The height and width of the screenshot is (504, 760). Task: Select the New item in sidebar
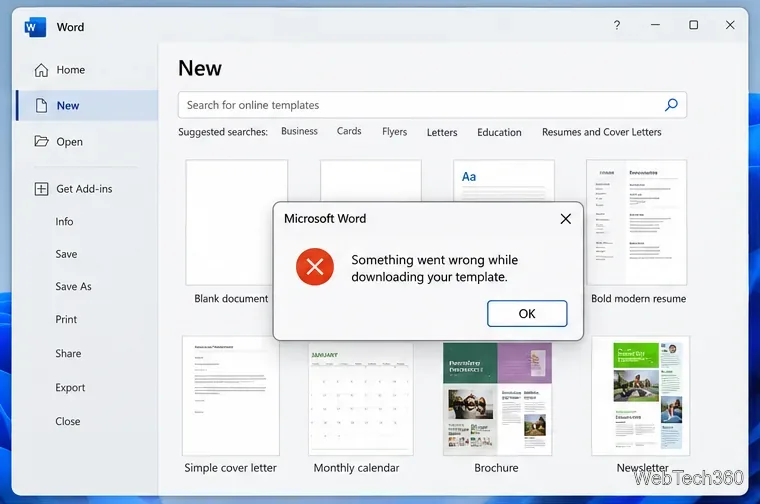click(x=87, y=105)
